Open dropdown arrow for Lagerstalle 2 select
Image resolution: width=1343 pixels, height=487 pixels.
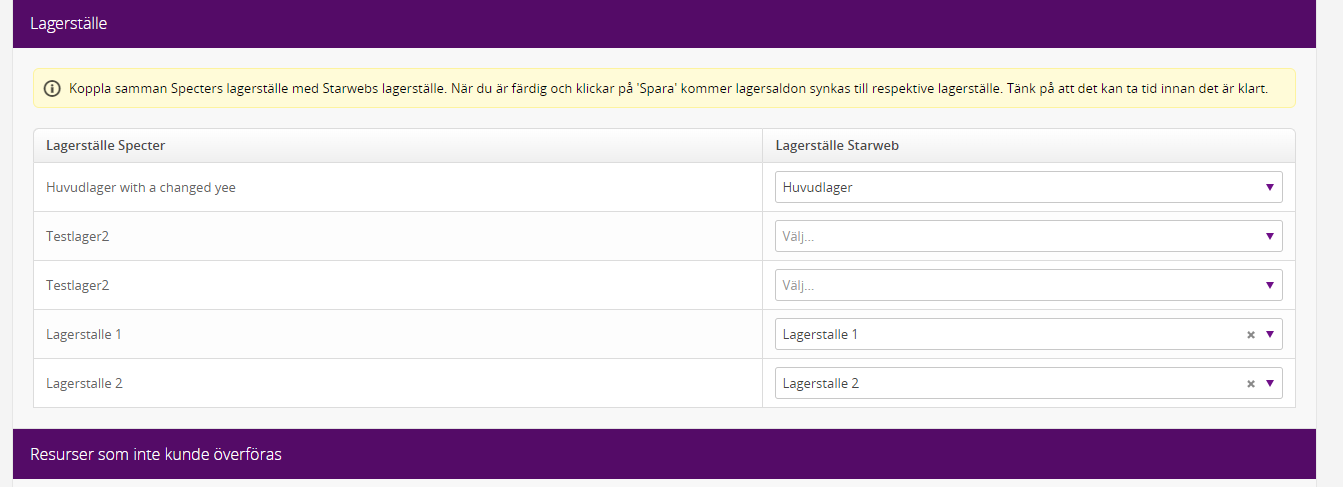[1269, 383]
